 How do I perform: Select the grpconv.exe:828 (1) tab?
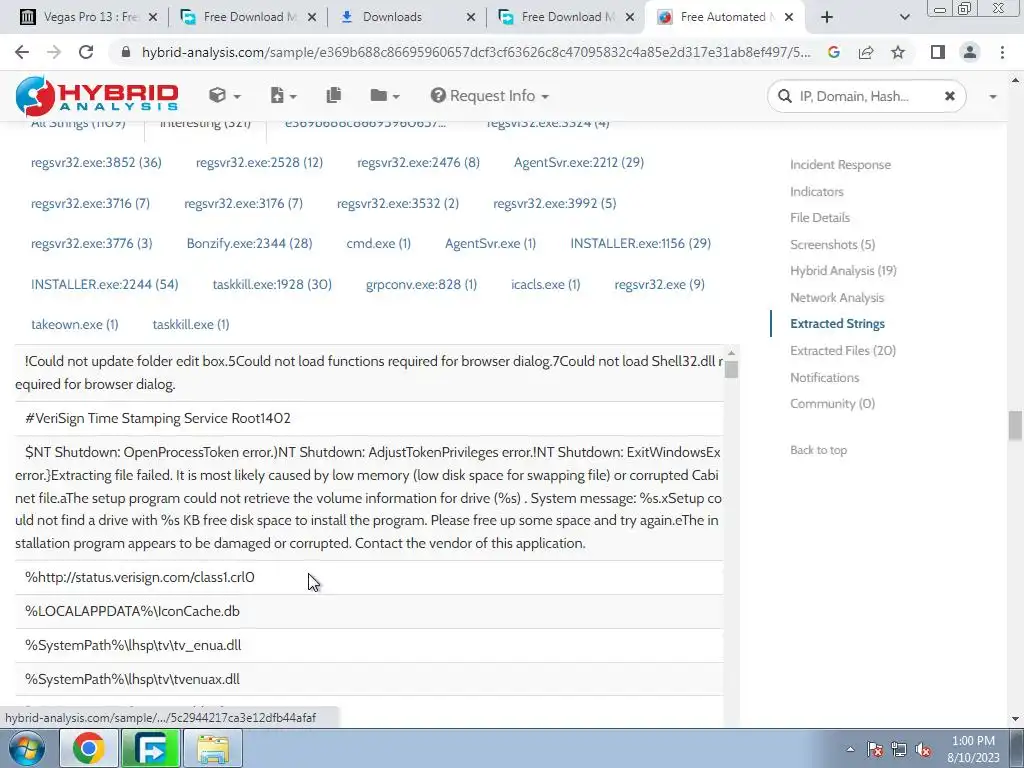coord(421,285)
